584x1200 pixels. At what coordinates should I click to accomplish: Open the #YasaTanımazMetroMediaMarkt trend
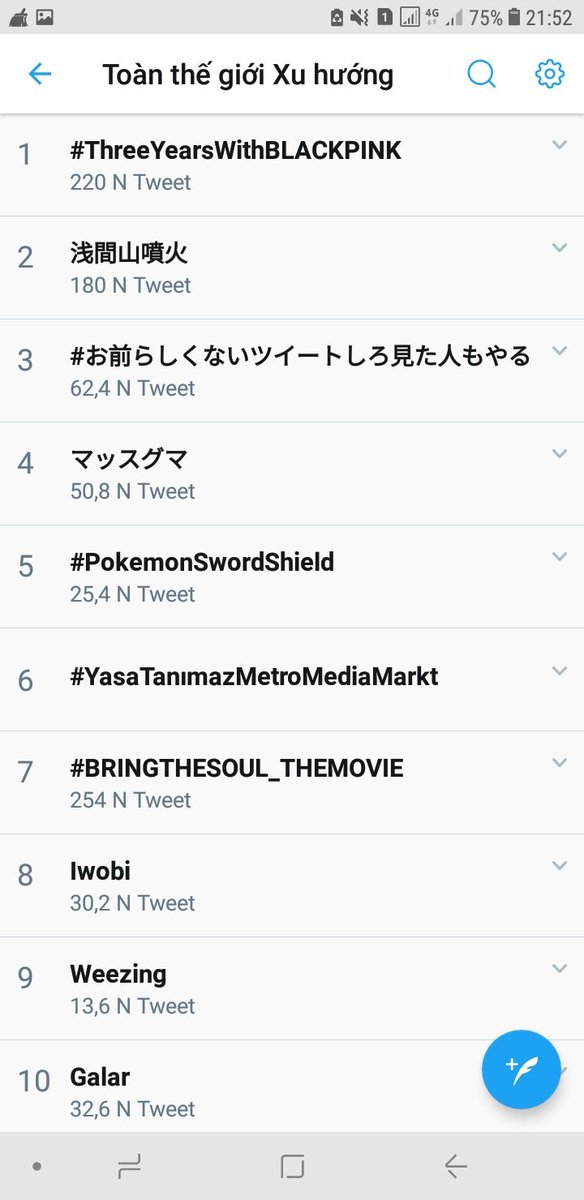[292, 680]
